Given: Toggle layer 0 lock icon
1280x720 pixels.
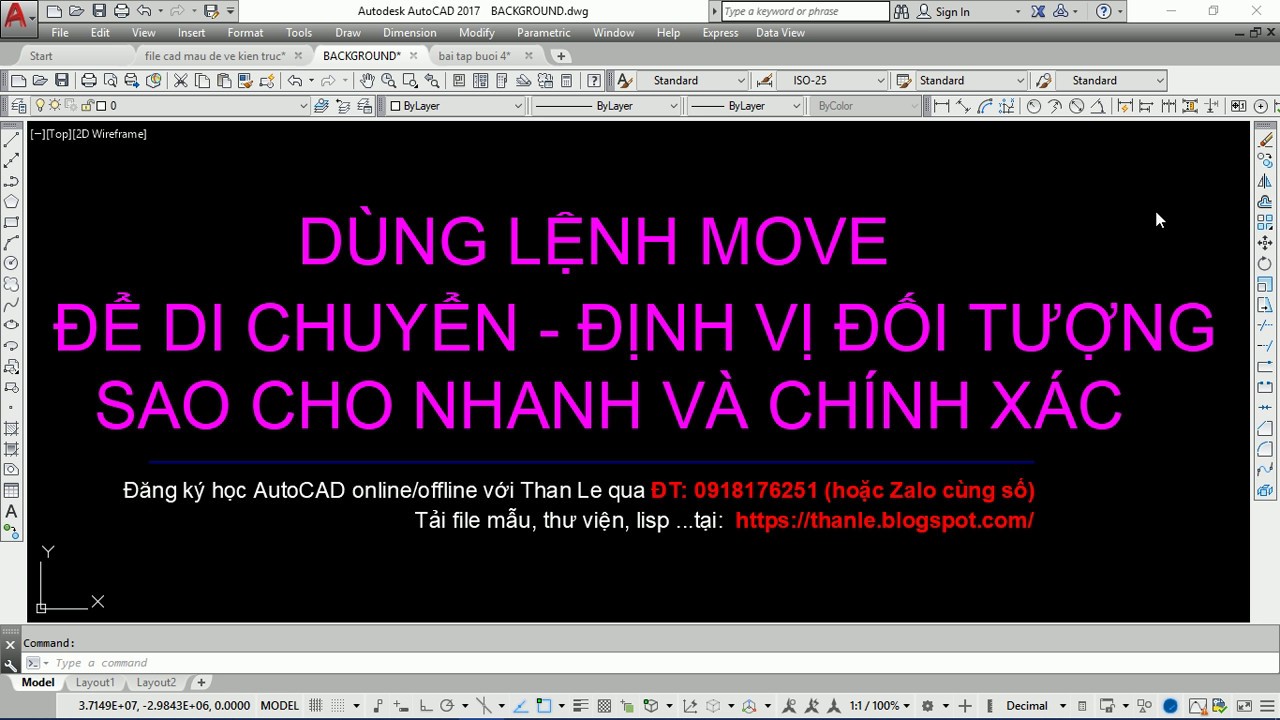Looking at the screenshot, I should tap(88, 105).
